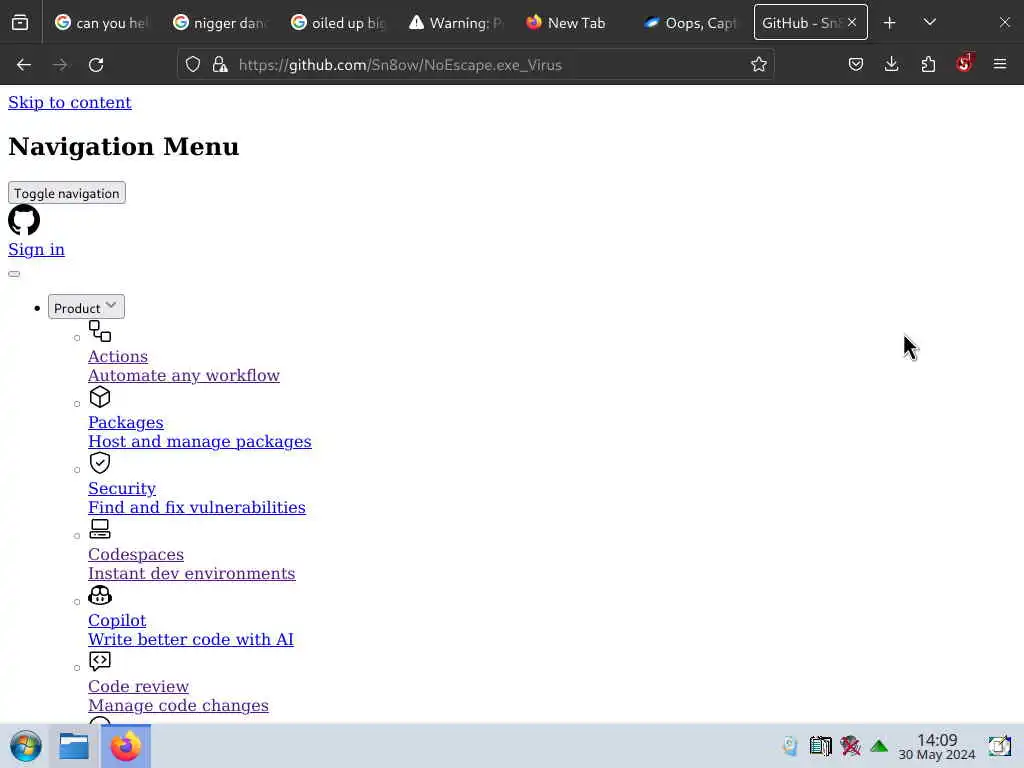Click the red S extension icon
This screenshot has height=768, width=1024.
pyautogui.click(x=964, y=63)
